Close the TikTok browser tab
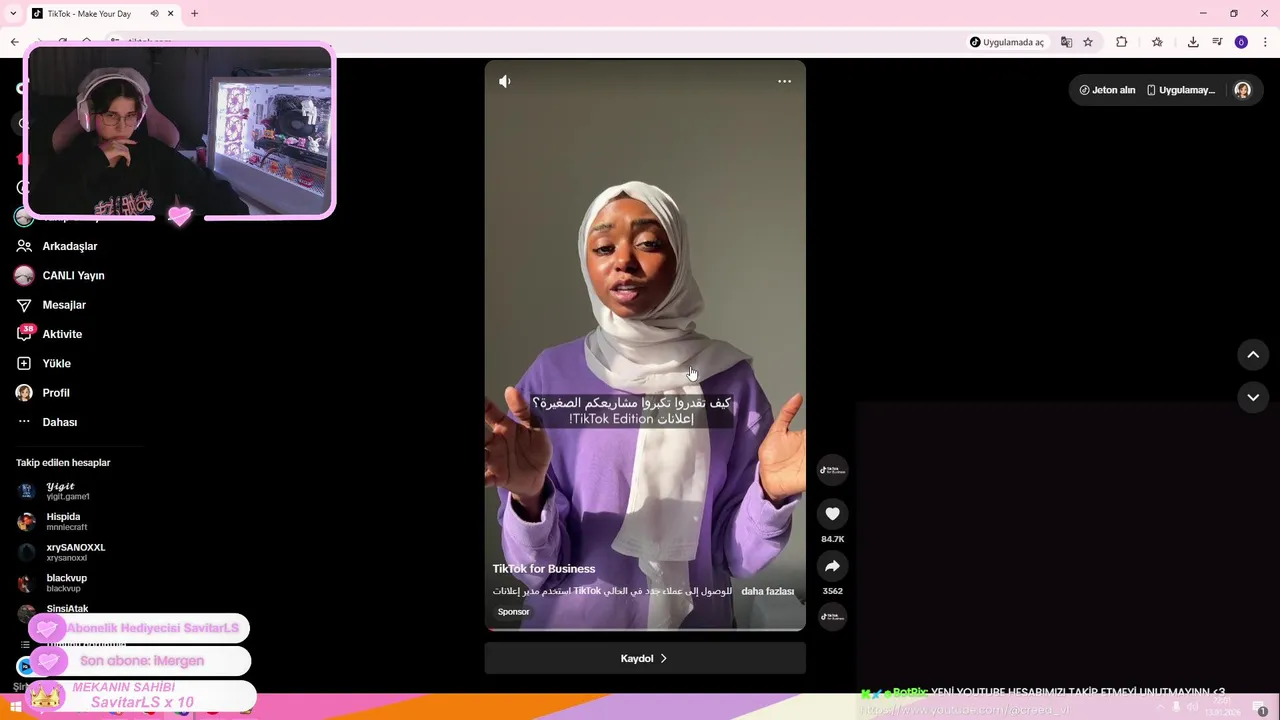The width and height of the screenshot is (1280, 720). (x=170, y=14)
